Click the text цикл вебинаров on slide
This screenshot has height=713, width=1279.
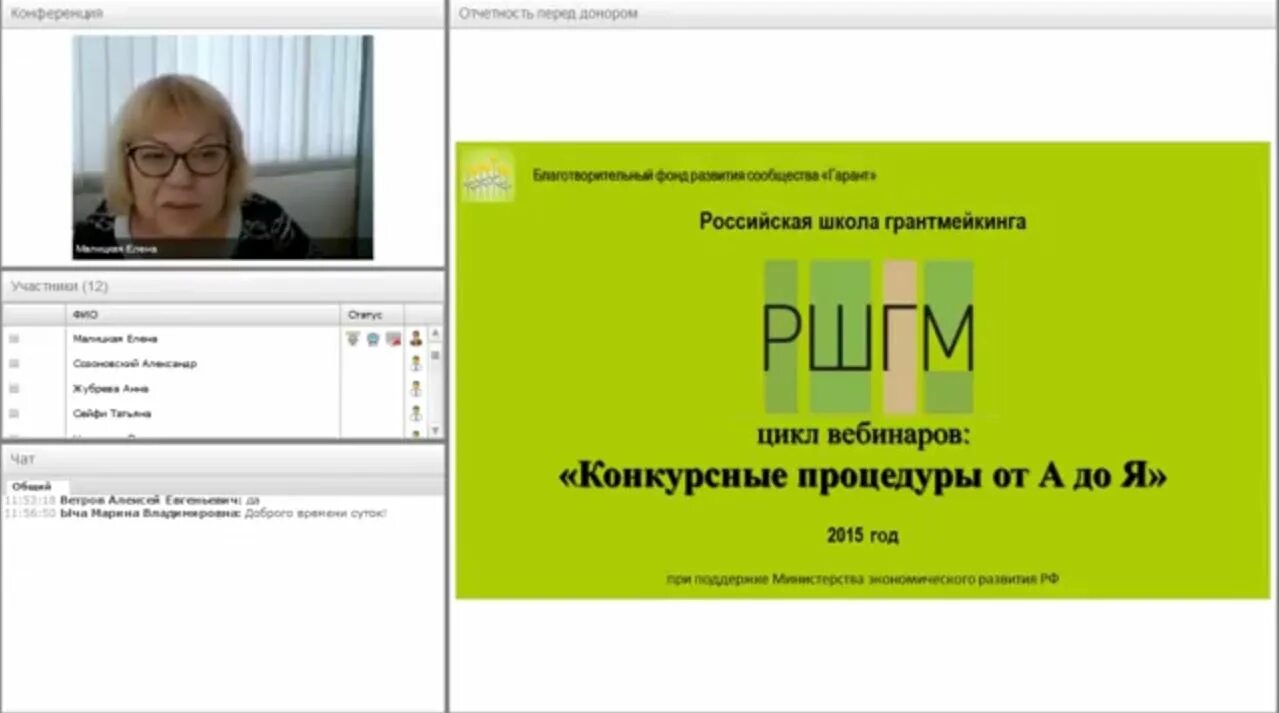pos(862,436)
